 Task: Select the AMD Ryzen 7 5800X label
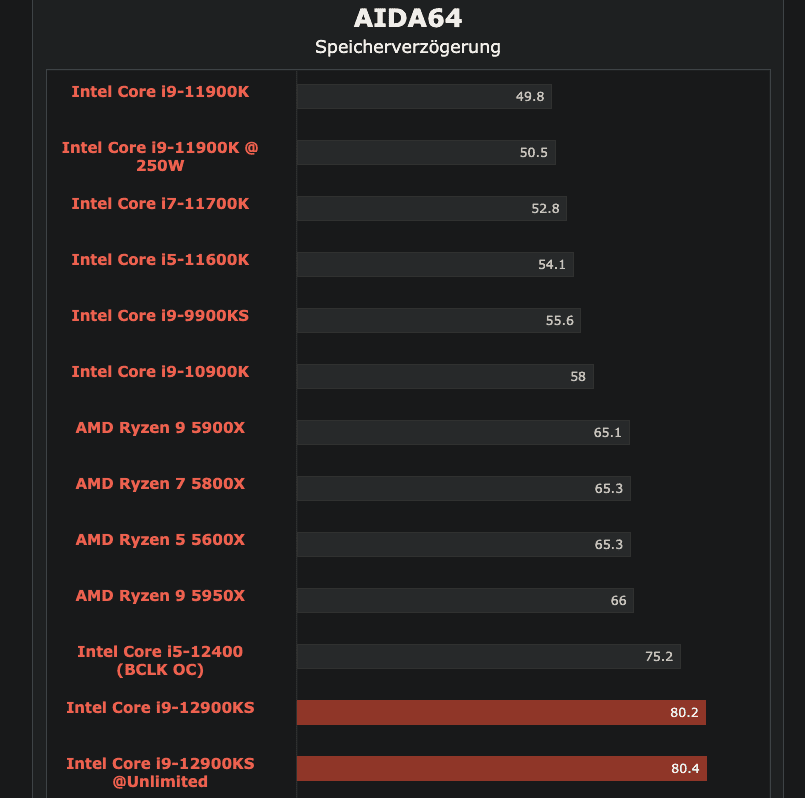pos(160,484)
